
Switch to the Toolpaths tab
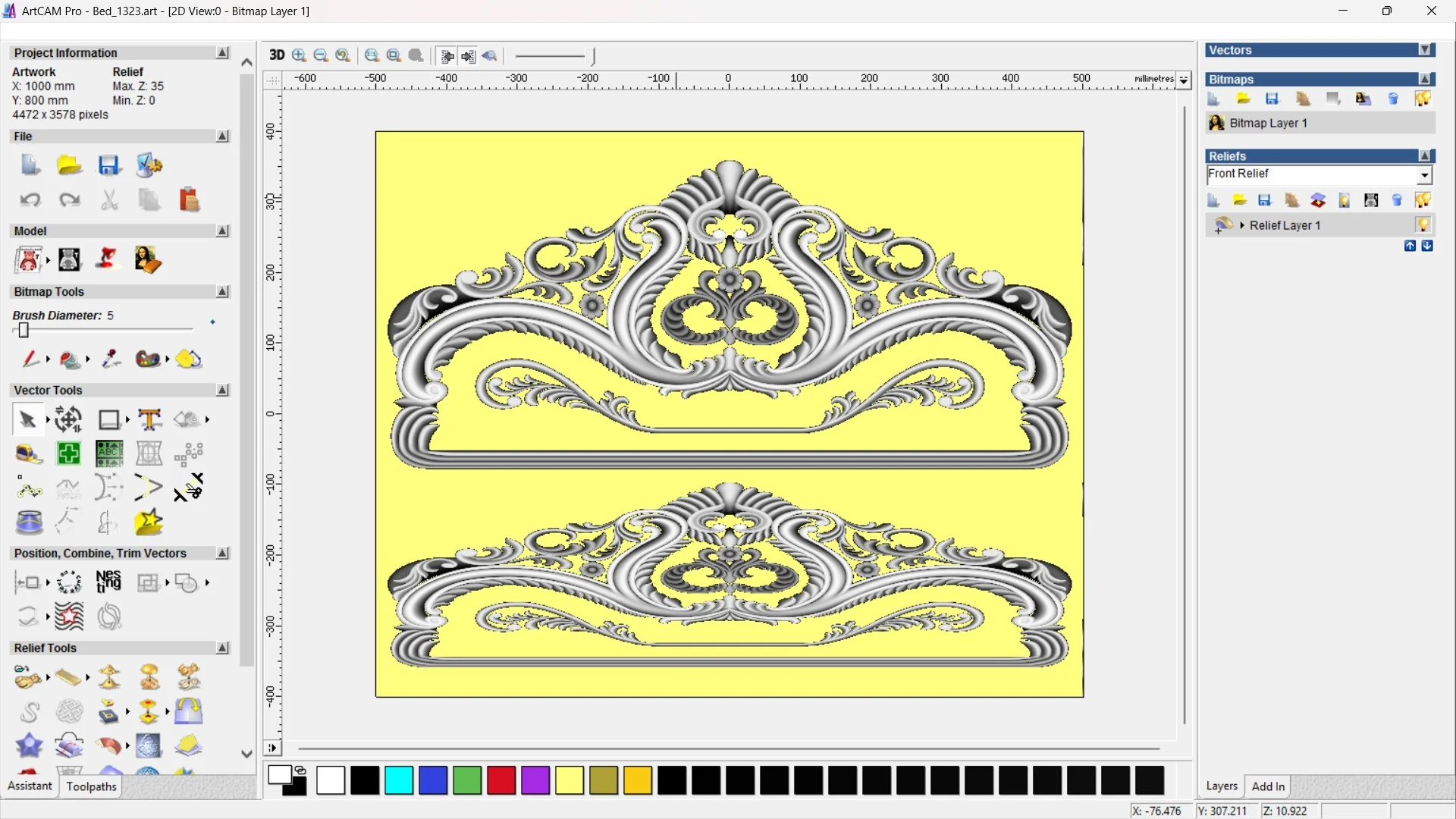pos(91,786)
